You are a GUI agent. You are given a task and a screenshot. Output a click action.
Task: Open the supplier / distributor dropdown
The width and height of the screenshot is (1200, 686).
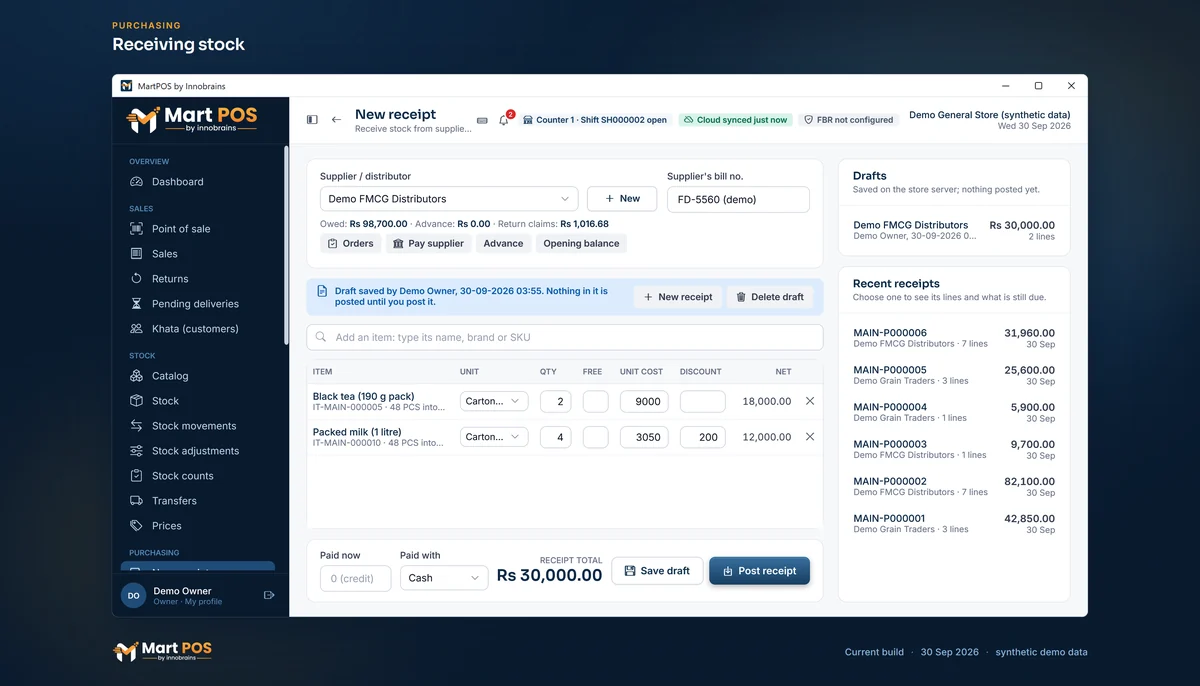pyautogui.click(x=449, y=199)
